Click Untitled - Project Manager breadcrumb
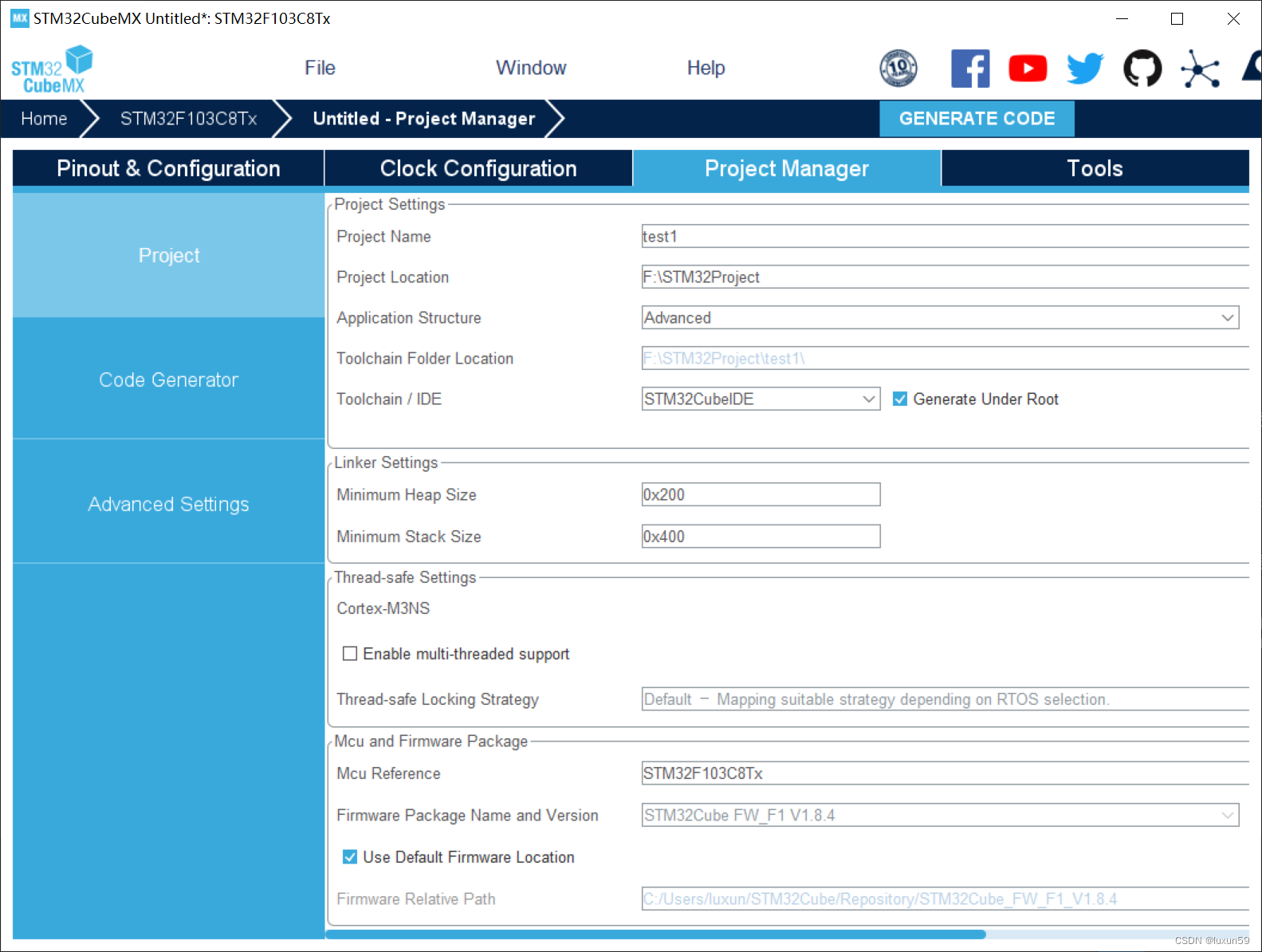Viewport: 1262px width, 952px height. pyautogui.click(x=424, y=119)
